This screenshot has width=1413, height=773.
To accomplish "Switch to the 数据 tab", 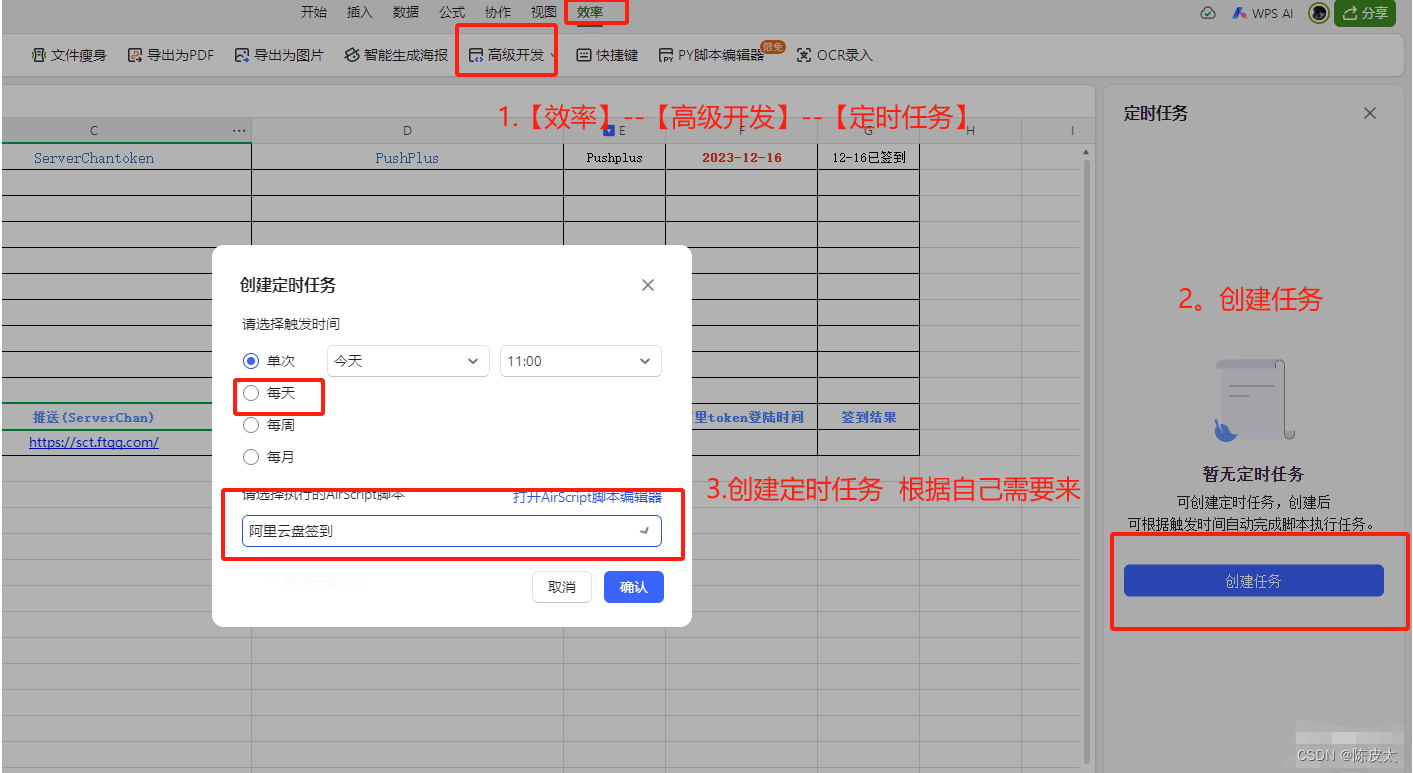I will (406, 12).
